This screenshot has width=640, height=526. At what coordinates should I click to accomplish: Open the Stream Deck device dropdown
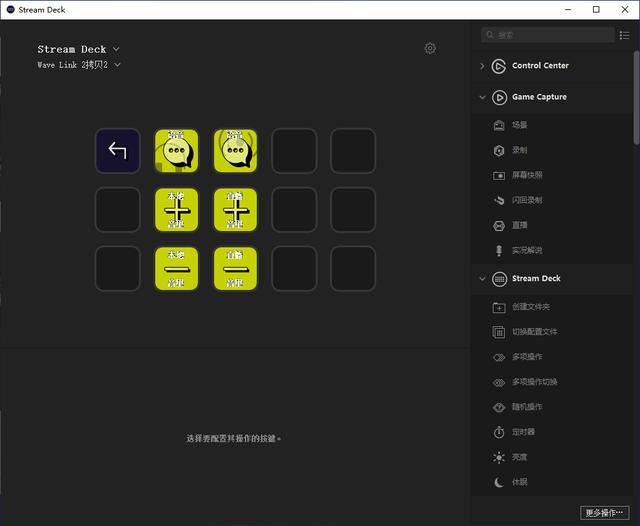(78, 49)
